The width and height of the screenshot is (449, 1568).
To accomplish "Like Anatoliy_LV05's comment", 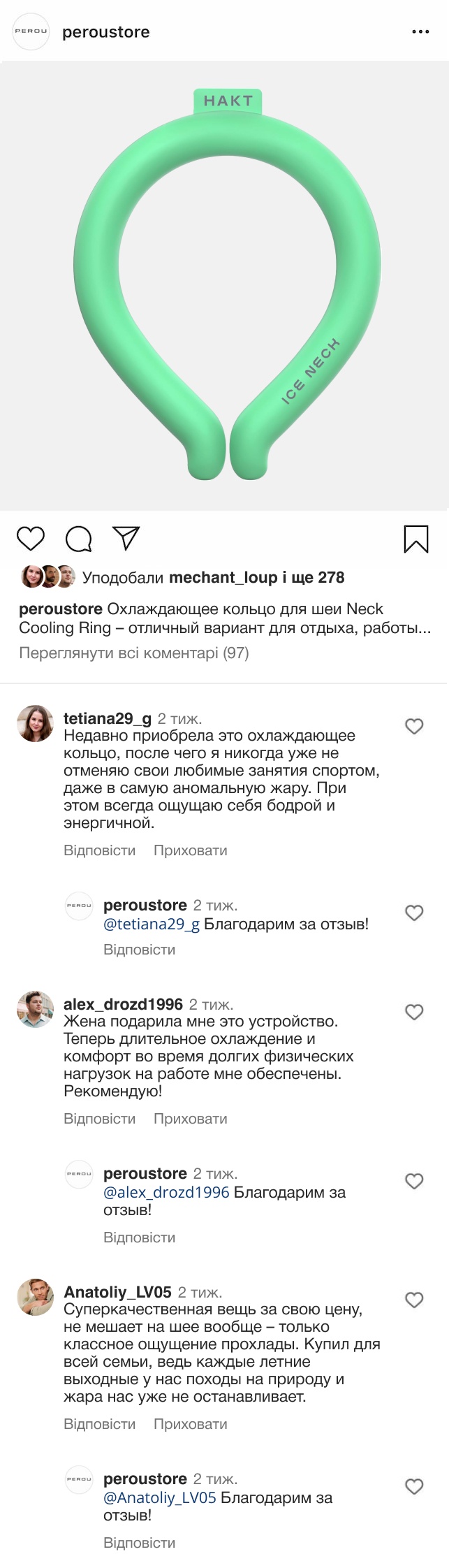I will [414, 1300].
